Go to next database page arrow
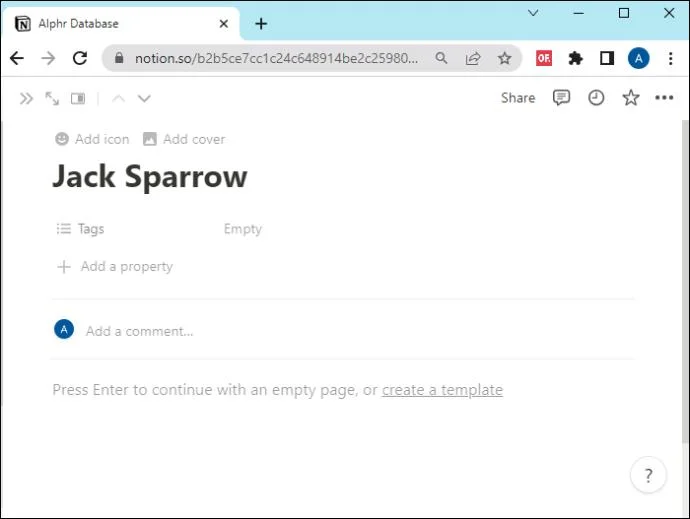The image size is (690, 519). coord(144,99)
